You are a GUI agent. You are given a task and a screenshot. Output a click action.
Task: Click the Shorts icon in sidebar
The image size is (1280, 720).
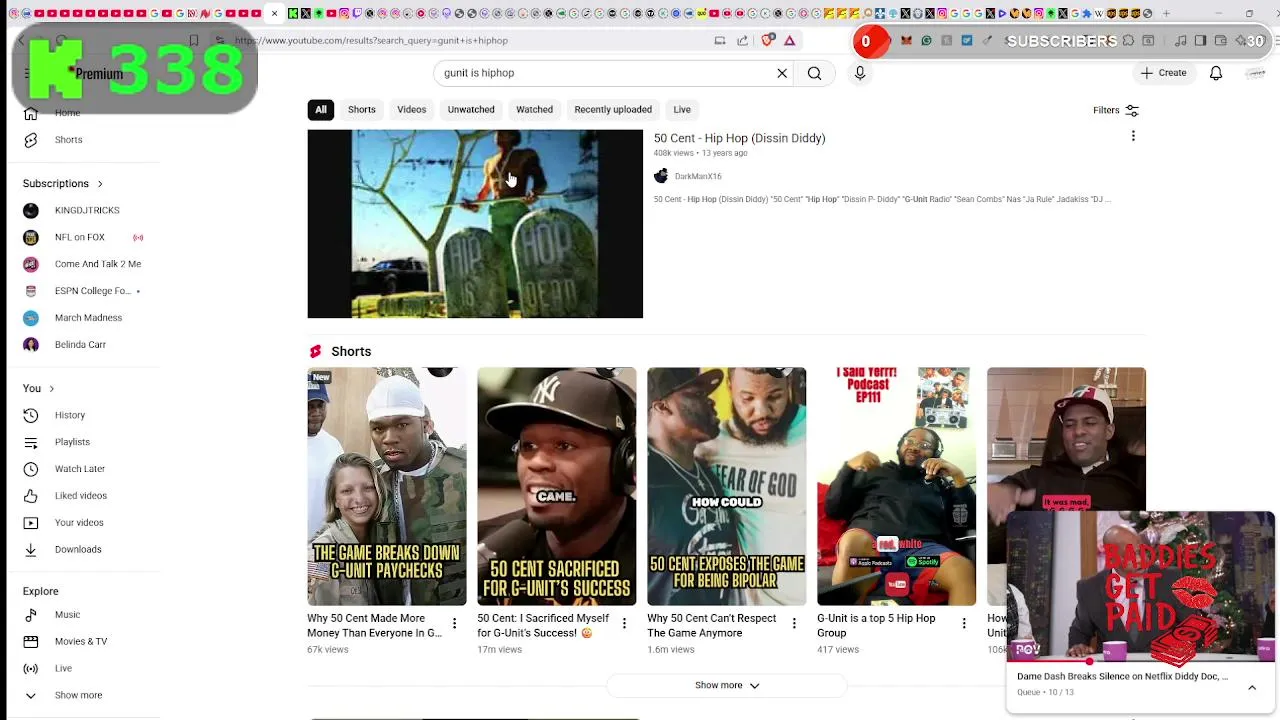point(31,140)
